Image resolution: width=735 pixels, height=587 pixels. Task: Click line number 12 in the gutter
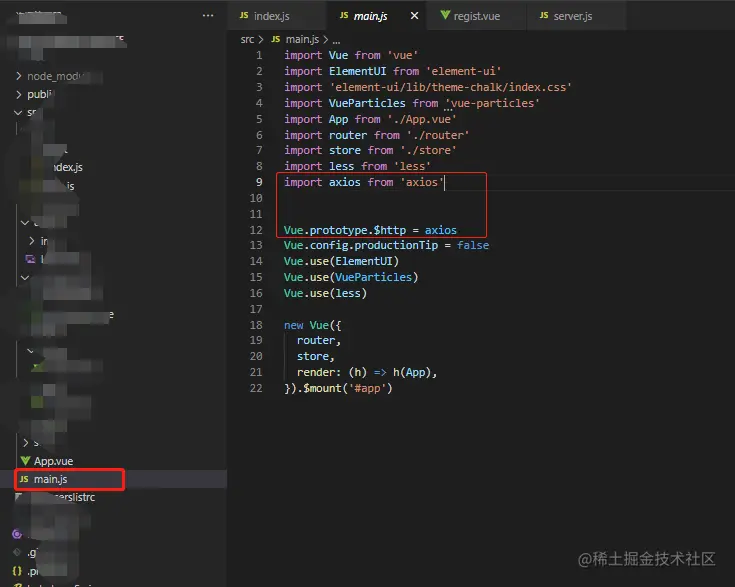point(256,230)
